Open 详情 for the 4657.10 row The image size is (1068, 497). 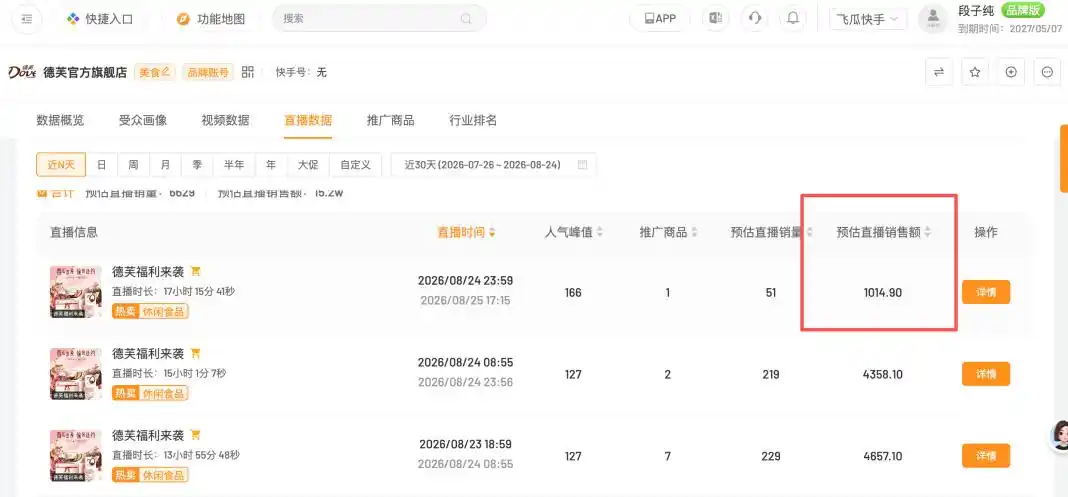(986, 455)
